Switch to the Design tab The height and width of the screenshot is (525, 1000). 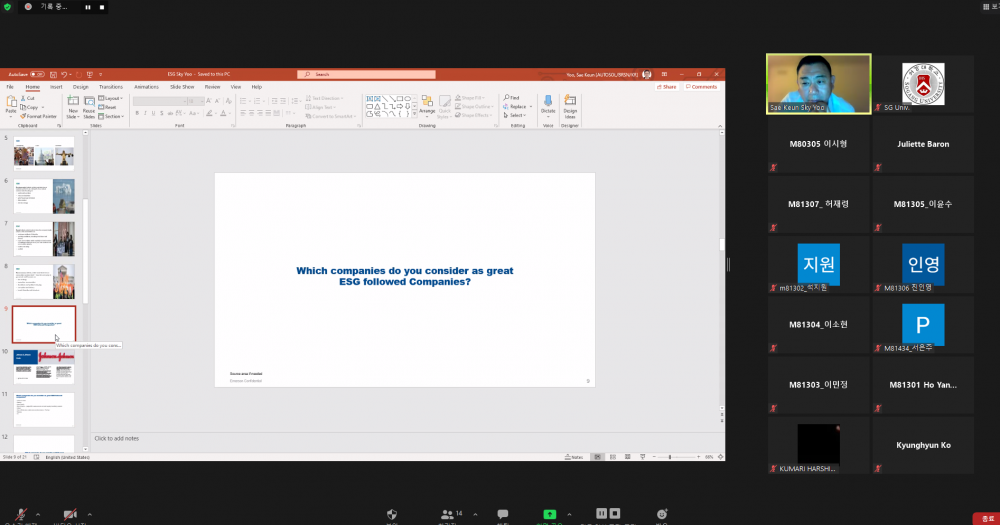click(80, 87)
